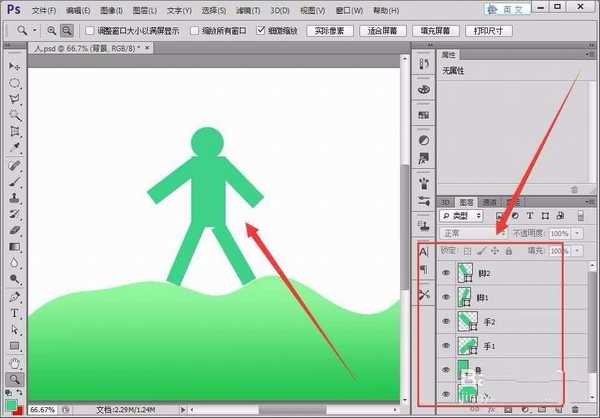The height and width of the screenshot is (418, 600).
Task: Select the Move tool in the toolbox
Action: (15, 66)
